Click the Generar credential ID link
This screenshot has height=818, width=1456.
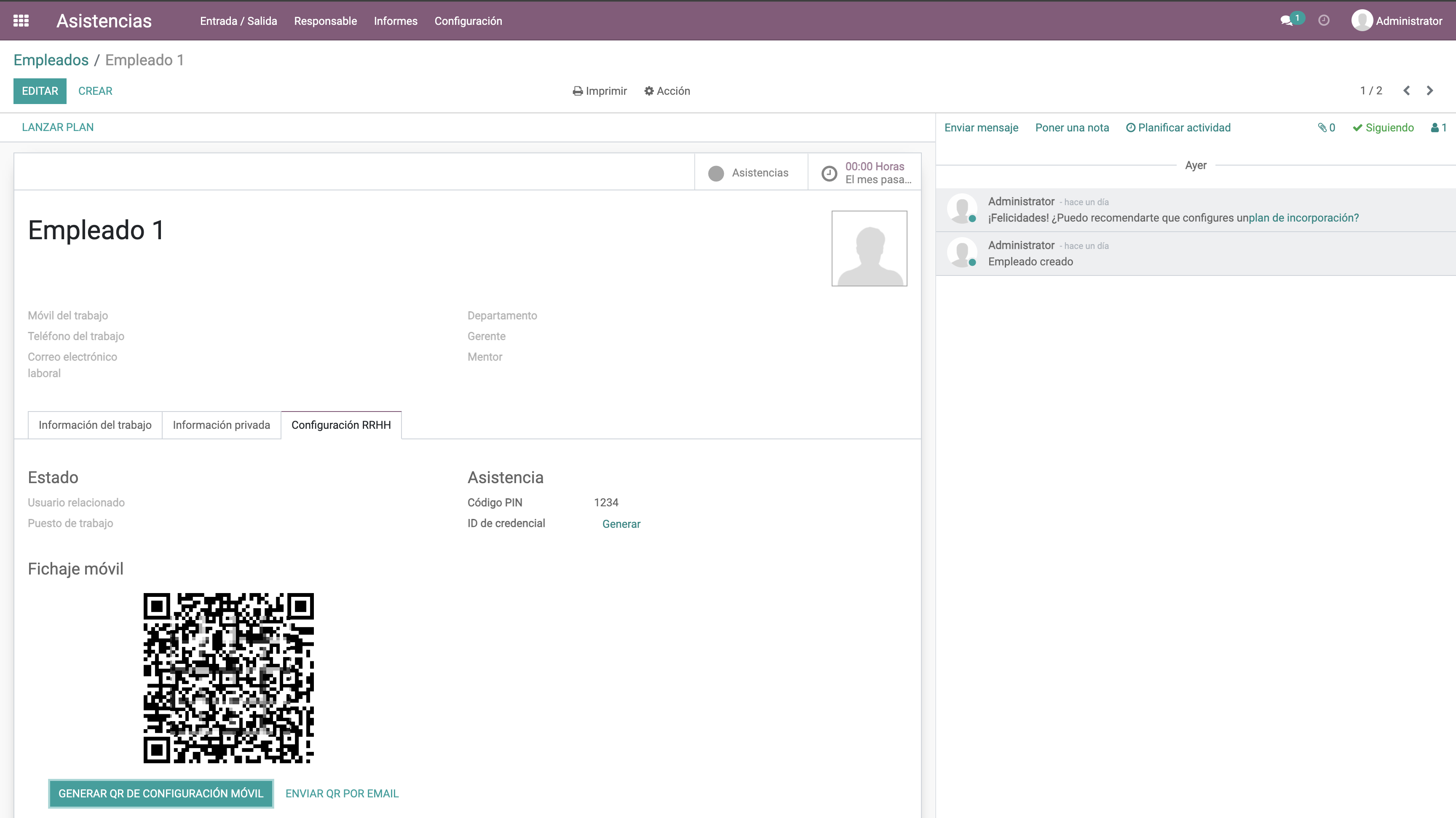point(621,524)
